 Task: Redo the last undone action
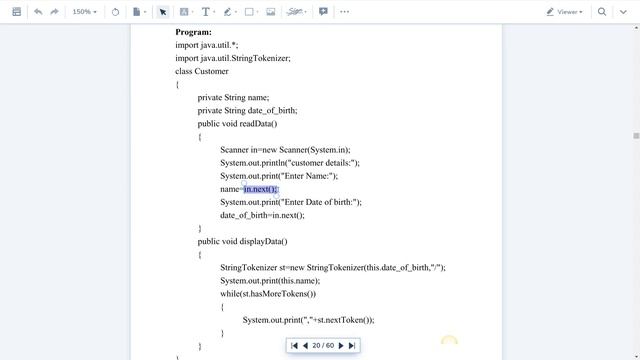coord(54,12)
